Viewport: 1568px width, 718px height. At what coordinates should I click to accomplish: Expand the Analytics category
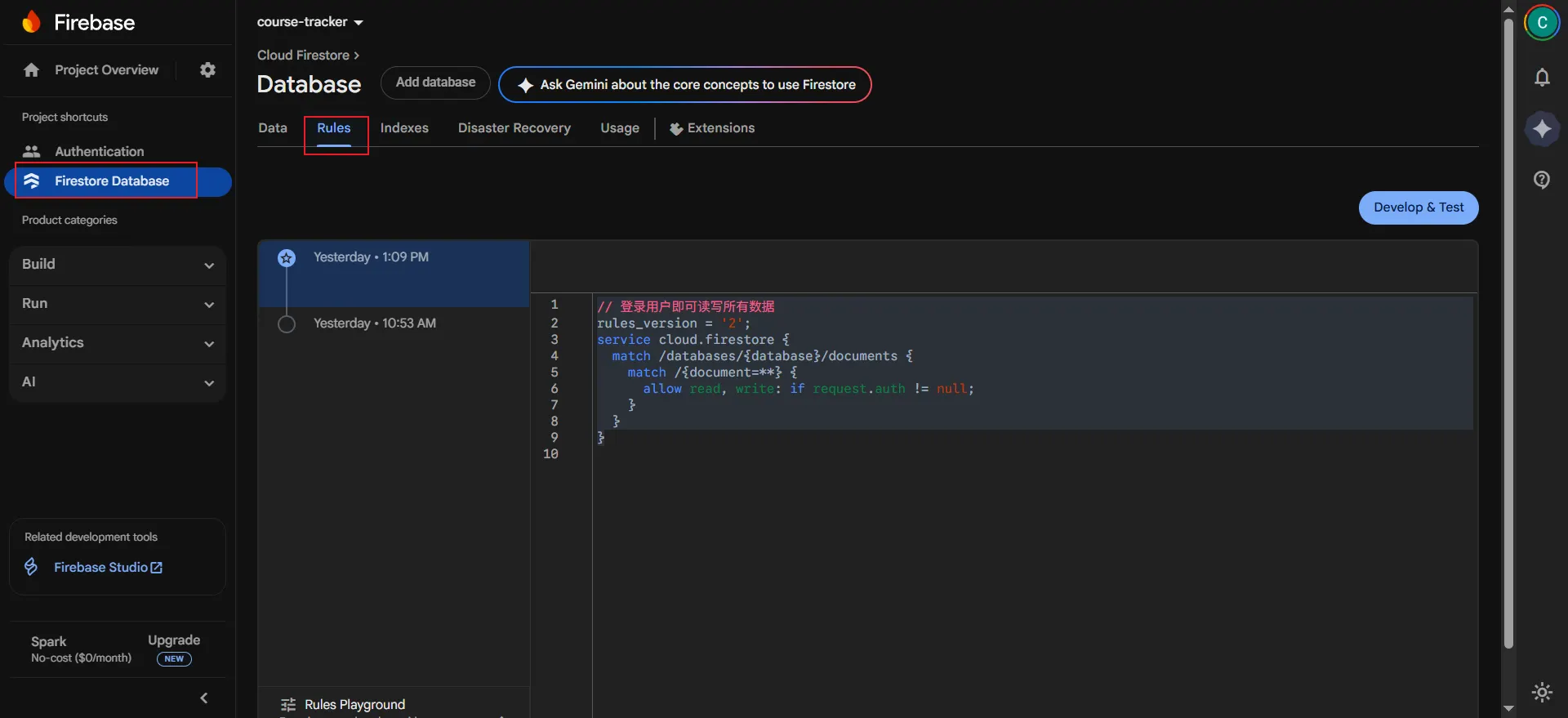(117, 343)
